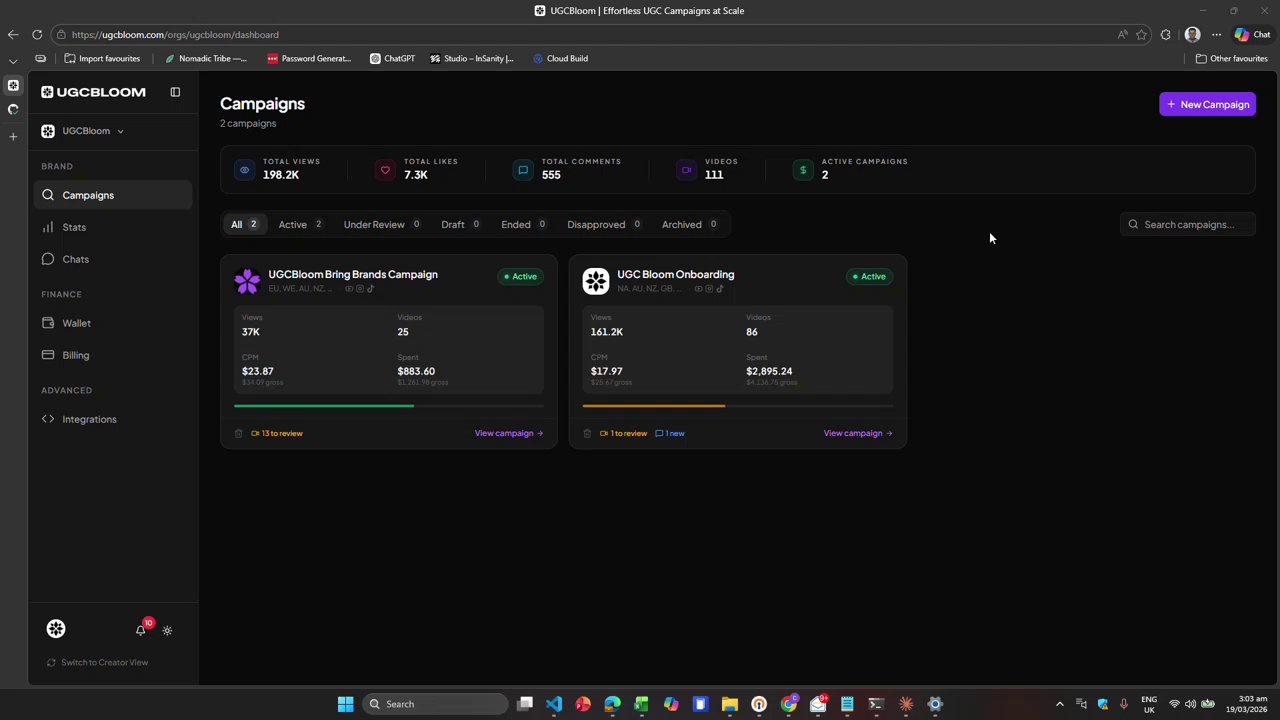Open the 1 to review link
The height and width of the screenshot is (720, 1280).
(624, 433)
